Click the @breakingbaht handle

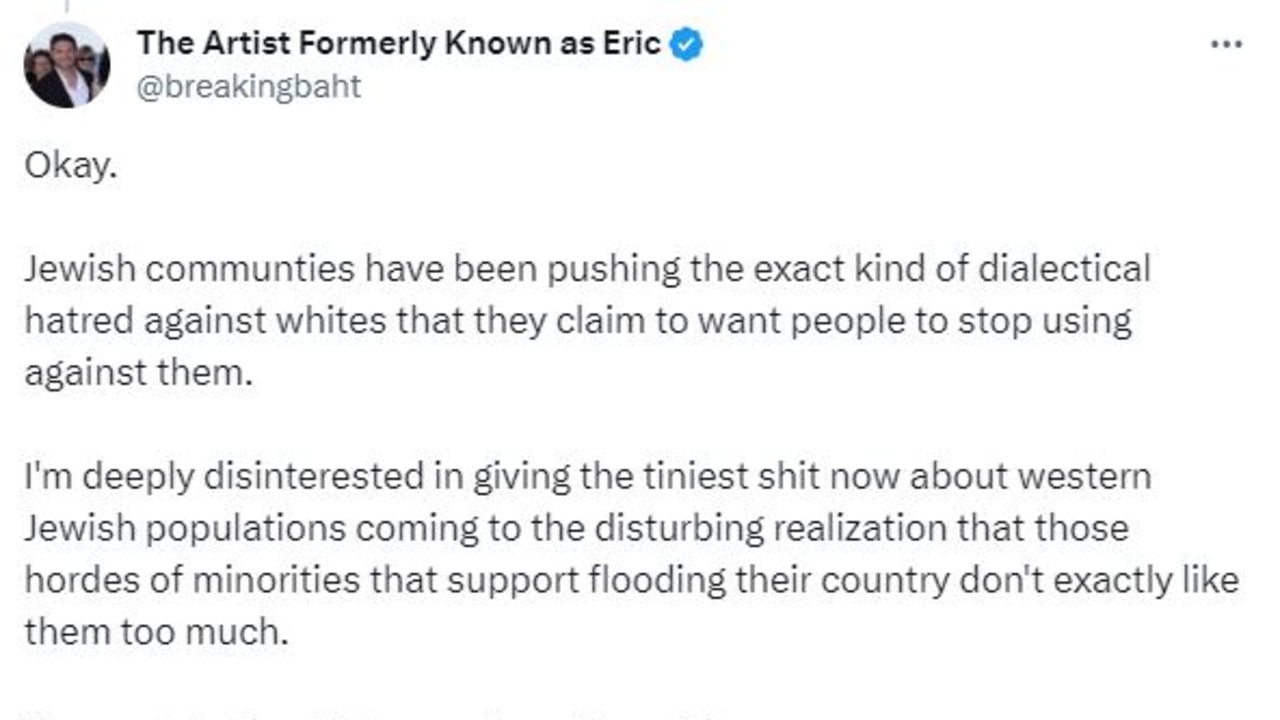tap(249, 87)
